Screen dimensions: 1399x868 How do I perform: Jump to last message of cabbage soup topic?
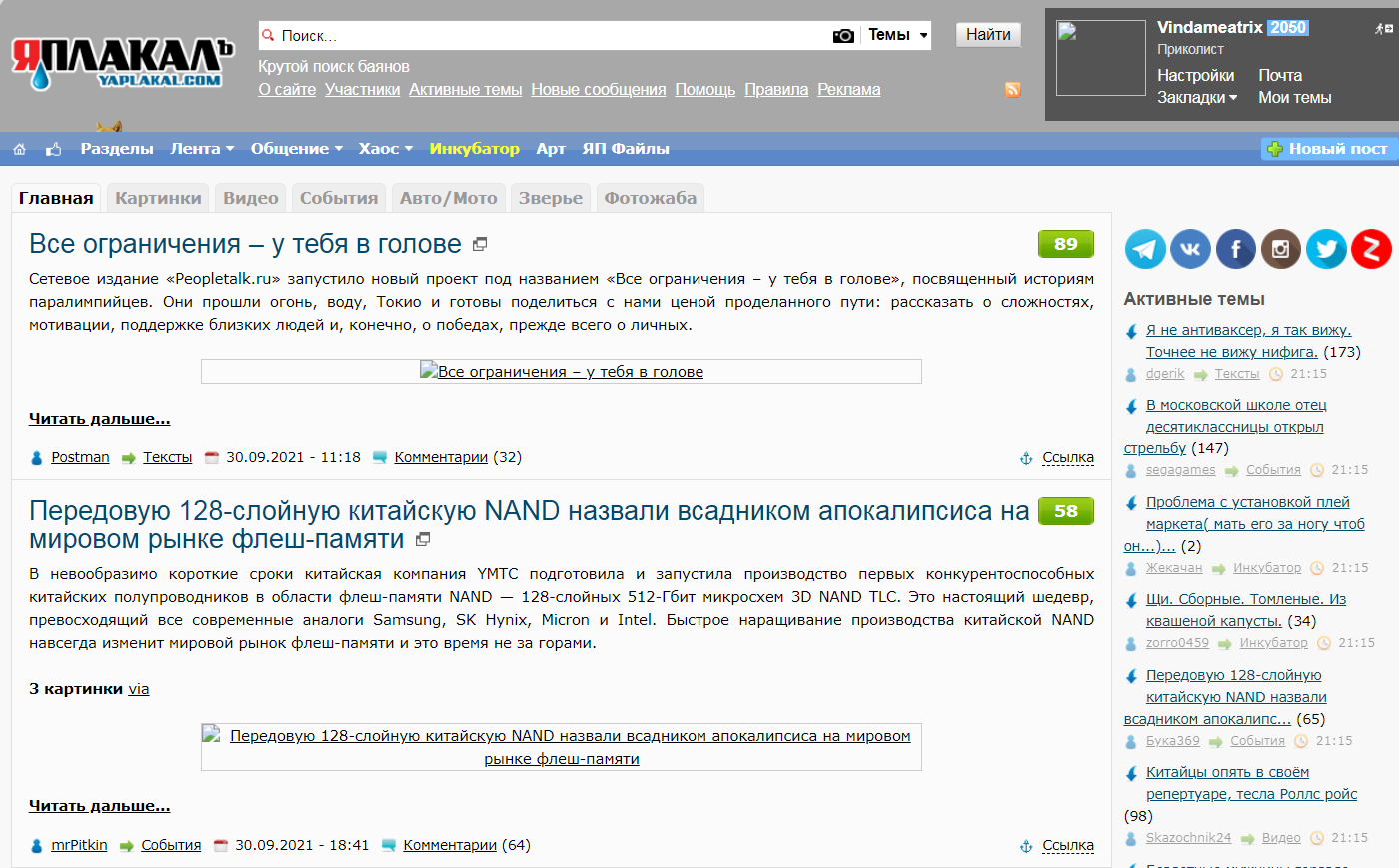pos(1131,601)
